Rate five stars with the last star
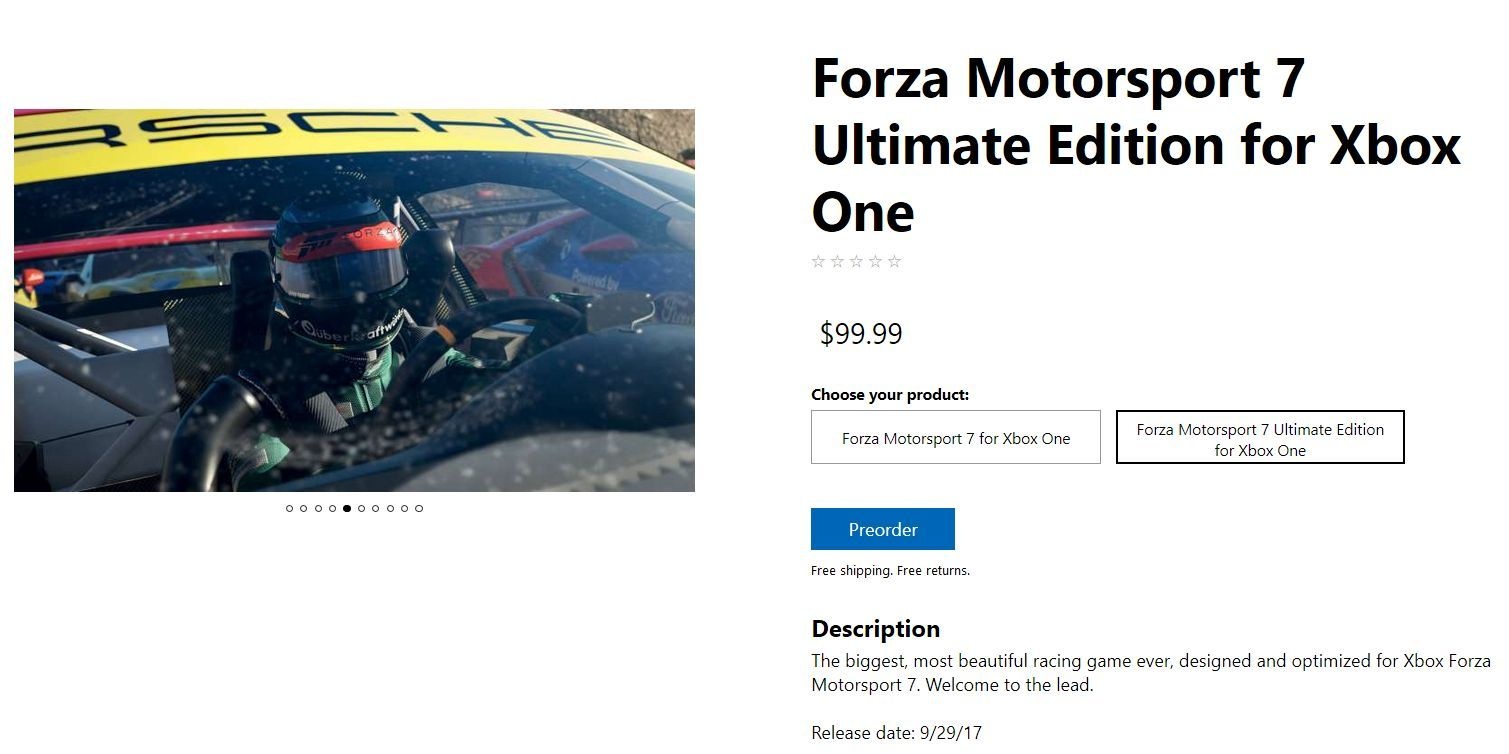The image size is (1509, 754). [894, 262]
